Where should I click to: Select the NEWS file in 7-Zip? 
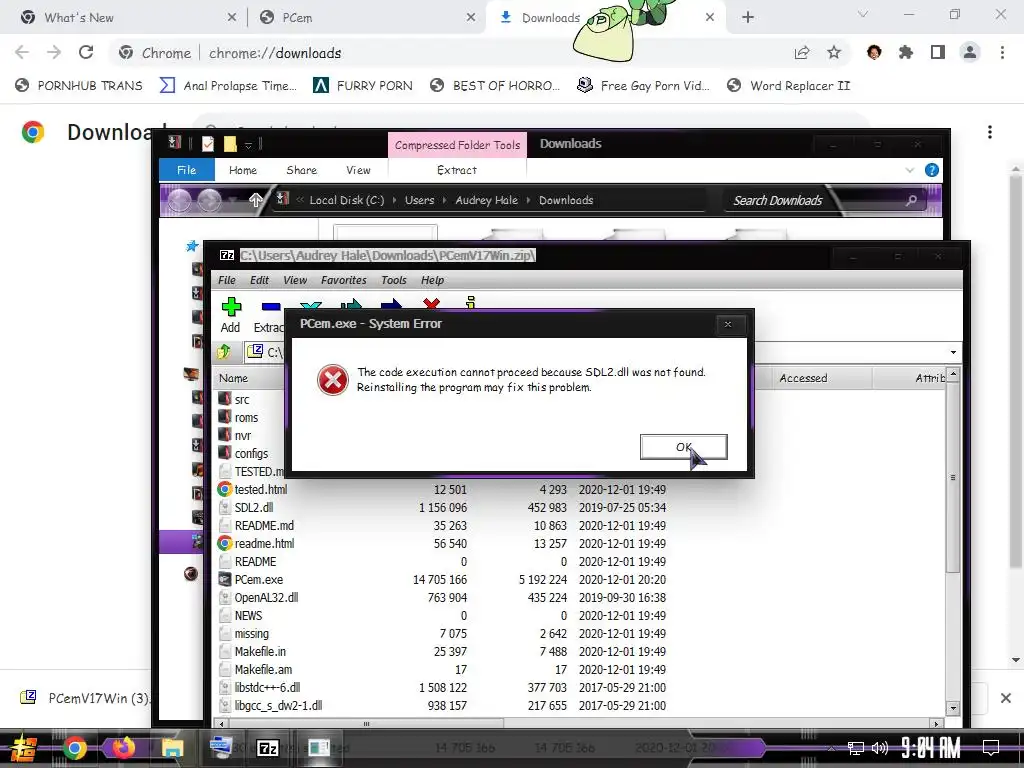click(x=248, y=616)
